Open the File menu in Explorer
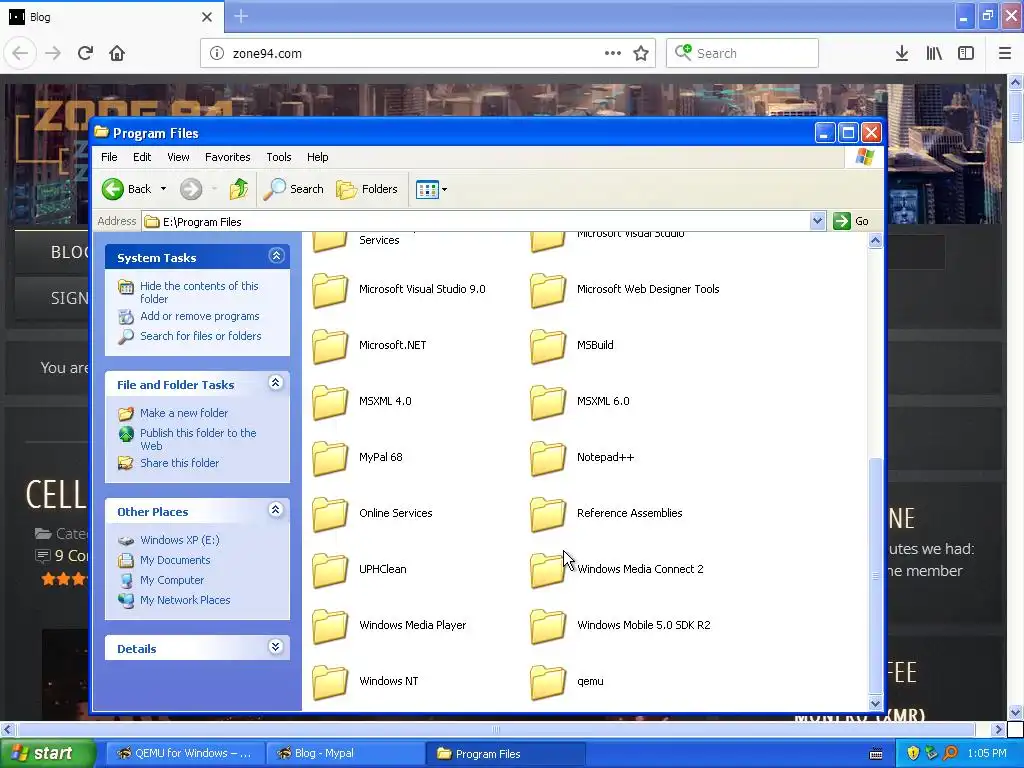Screen dimensions: 1024x768 [109, 157]
